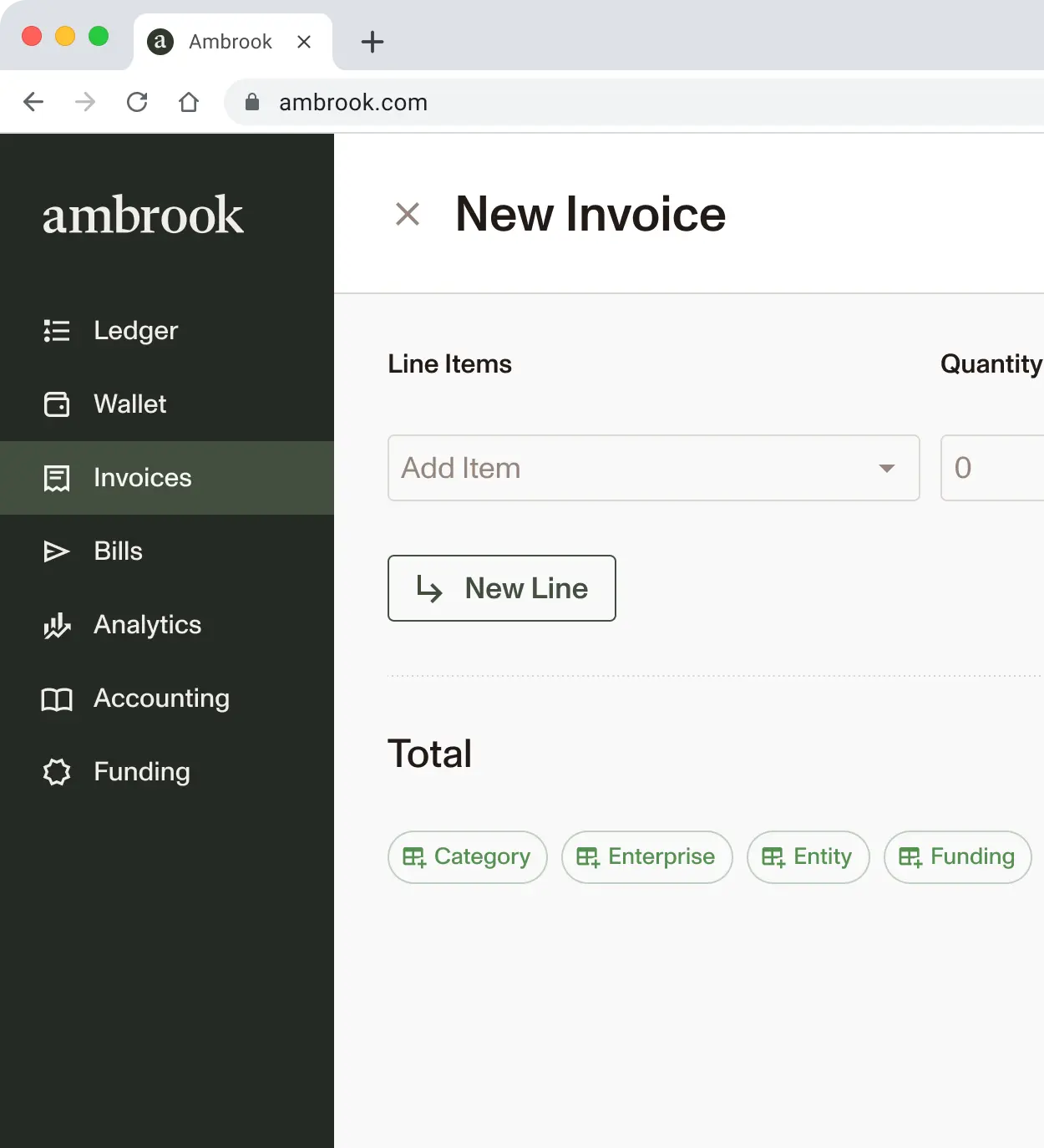This screenshot has height=1148, width=1044.
Task: Click the New Line button
Action: pos(501,588)
